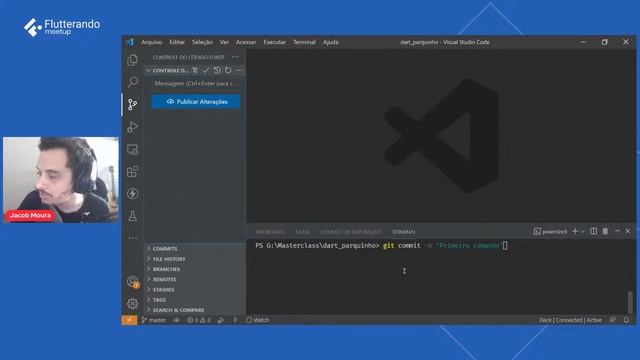Open the Acessar menu
Screen dimensions: 640x360
point(246,42)
